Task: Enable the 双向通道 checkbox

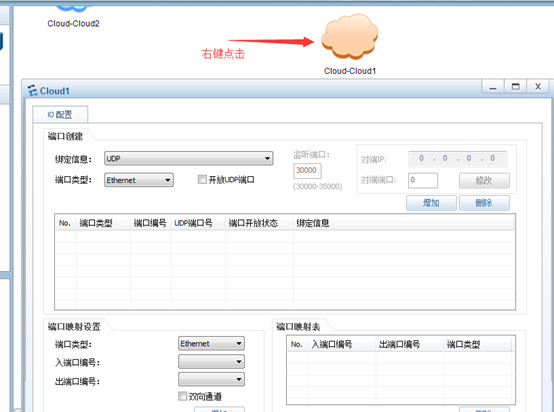Action: pos(182,396)
